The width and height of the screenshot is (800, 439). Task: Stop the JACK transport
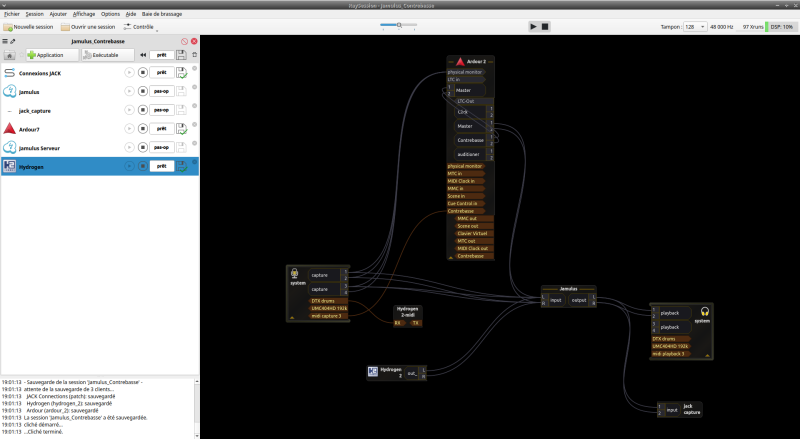[x=545, y=27]
